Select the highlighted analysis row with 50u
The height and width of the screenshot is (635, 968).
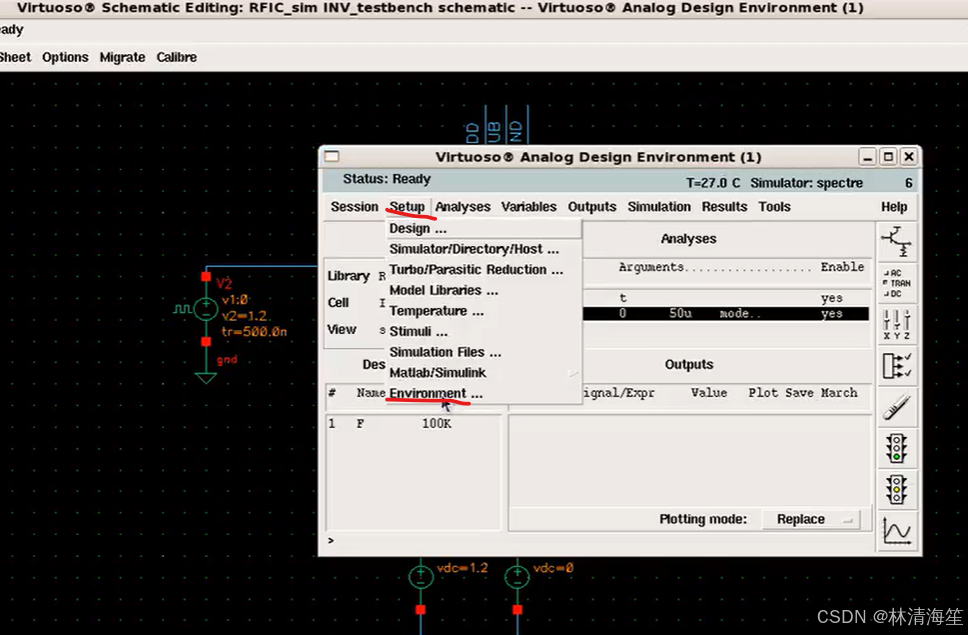tap(725, 313)
